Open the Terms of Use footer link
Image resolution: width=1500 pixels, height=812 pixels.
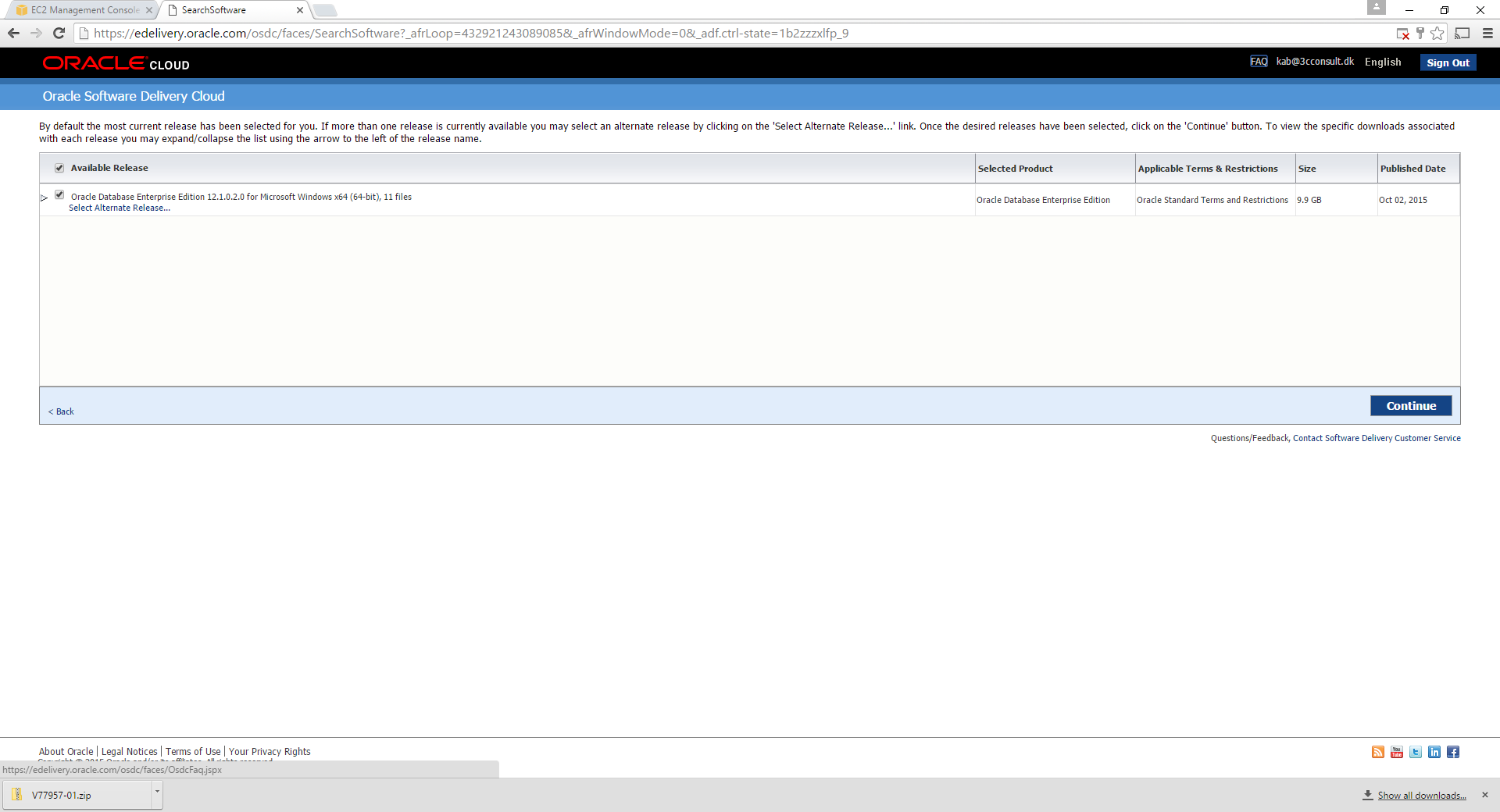(193, 752)
